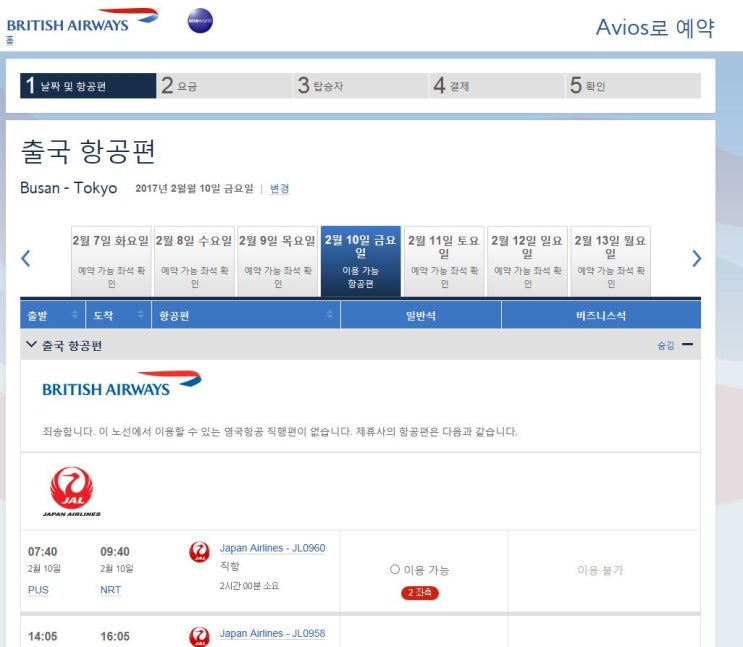Select step 4 결제
Screen dimensions: 743x647
pyautogui.click(x=497, y=86)
